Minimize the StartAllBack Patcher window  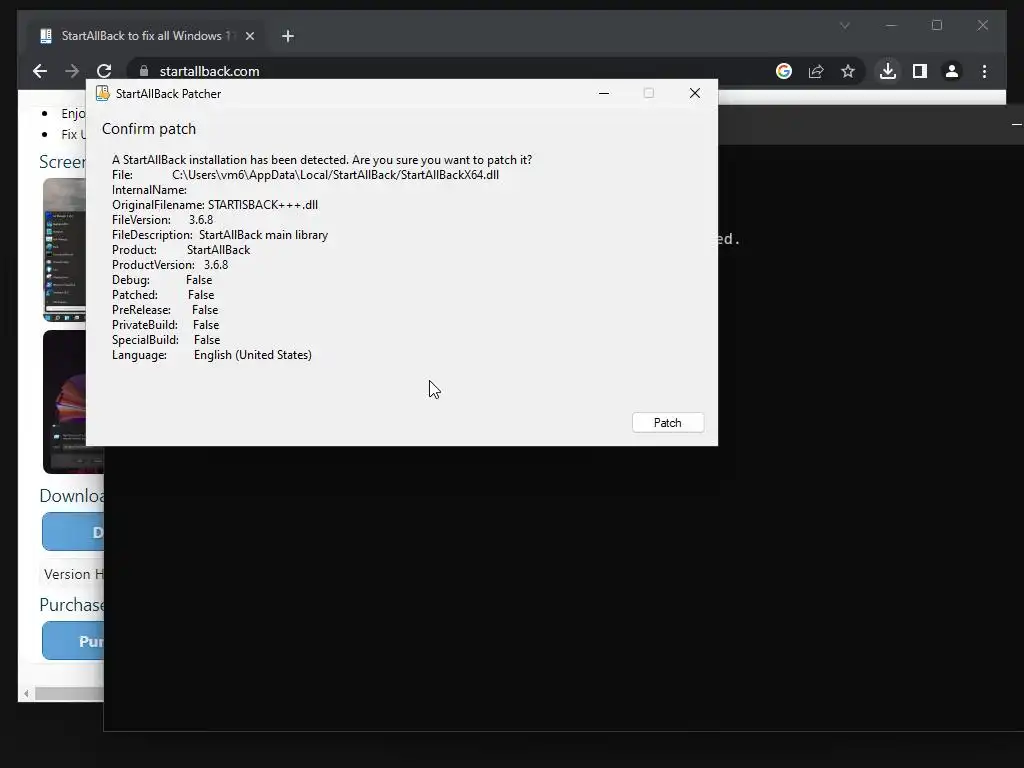point(604,93)
